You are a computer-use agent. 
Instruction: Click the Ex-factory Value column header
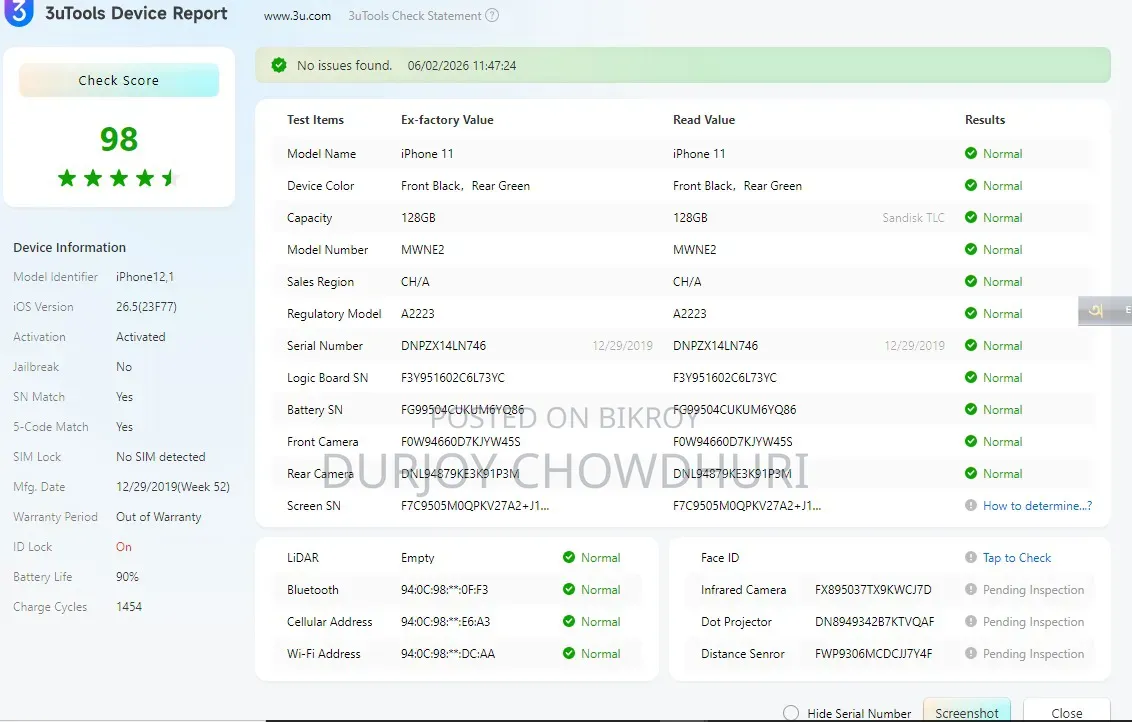pos(447,120)
